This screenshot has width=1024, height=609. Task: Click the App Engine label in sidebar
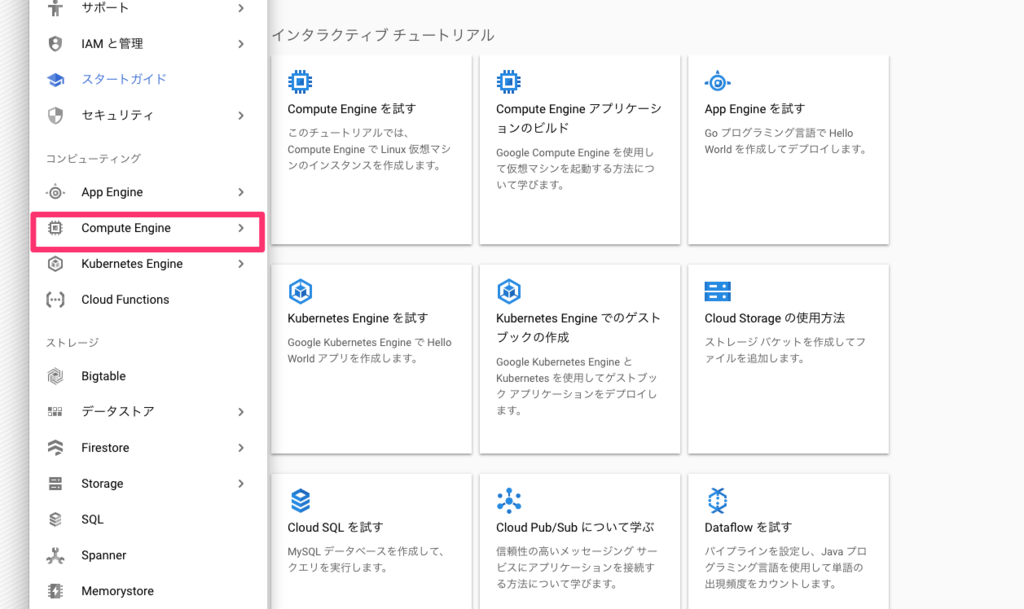[112, 192]
